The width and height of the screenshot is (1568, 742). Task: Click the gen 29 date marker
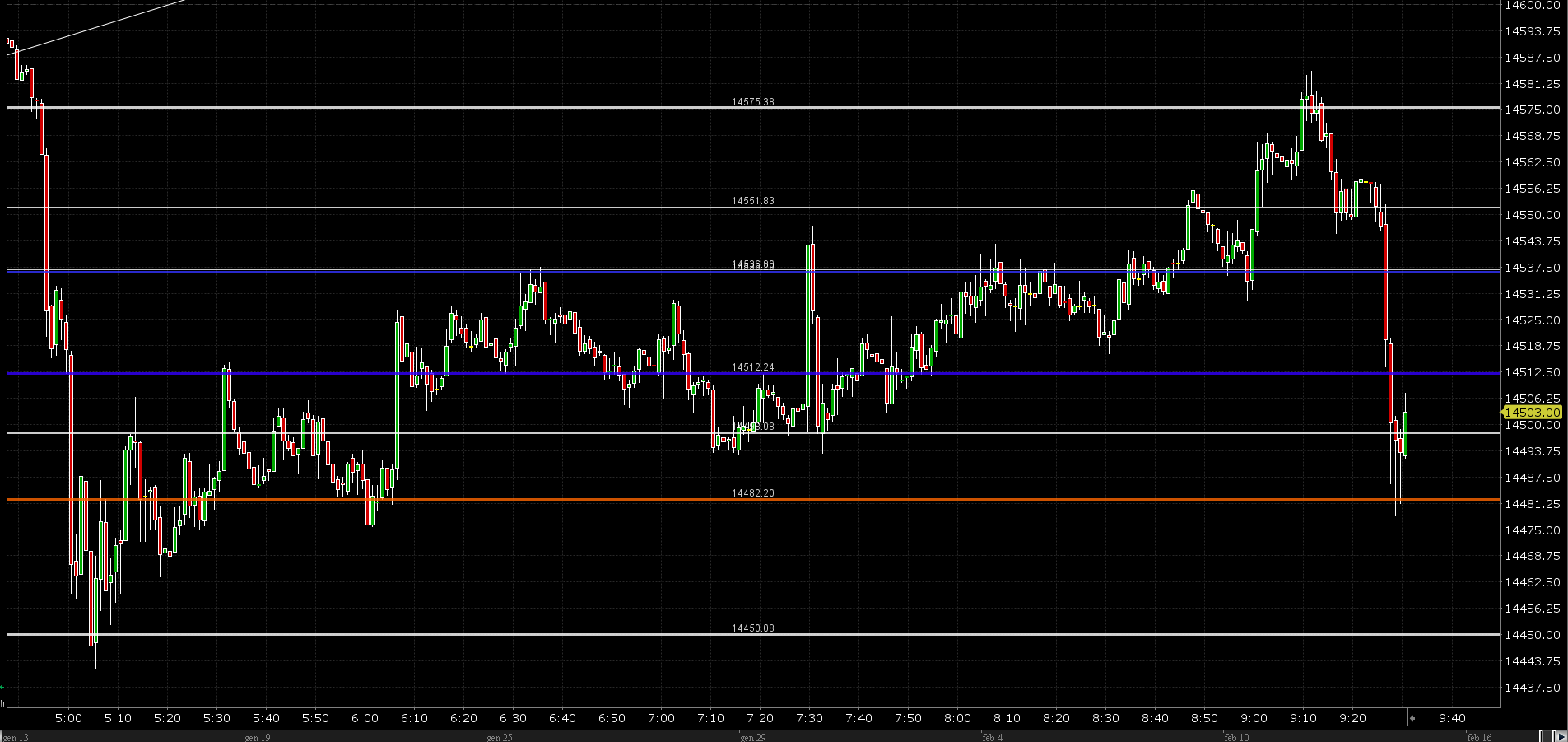pyautogui.click(x=753, y=737)
